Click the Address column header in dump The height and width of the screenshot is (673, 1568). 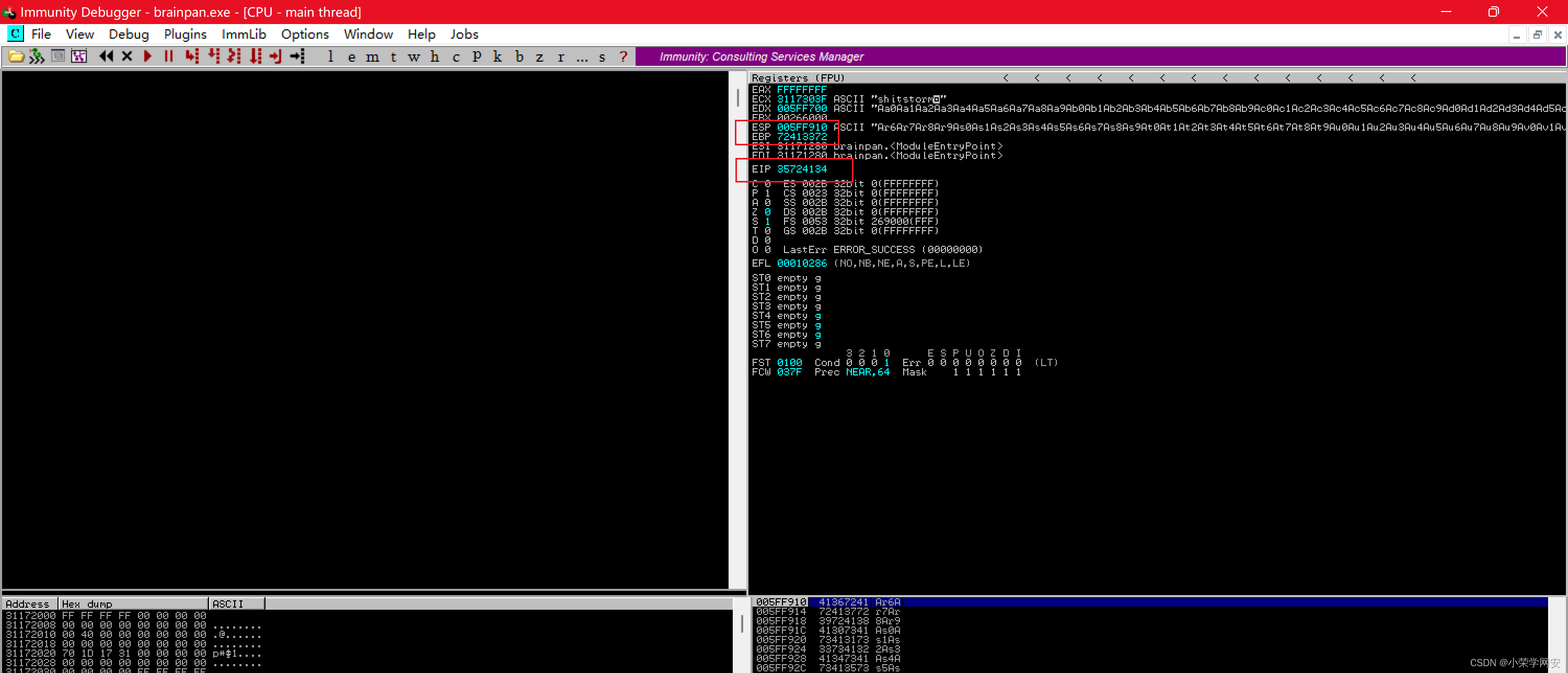point(30,603)
